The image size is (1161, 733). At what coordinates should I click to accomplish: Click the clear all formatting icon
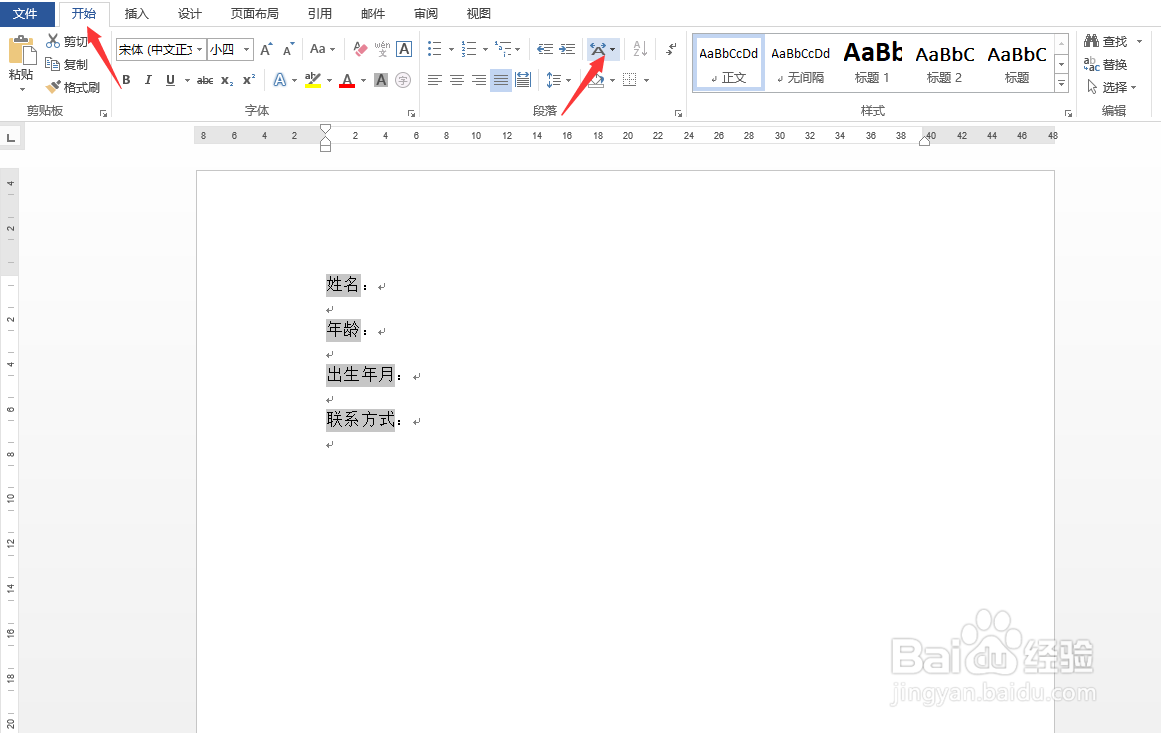pos(359,49)
